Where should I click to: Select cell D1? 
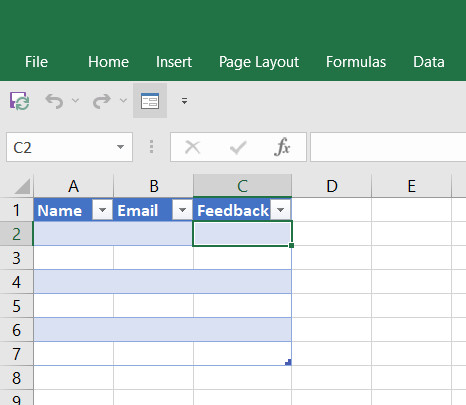pos(332,210)
